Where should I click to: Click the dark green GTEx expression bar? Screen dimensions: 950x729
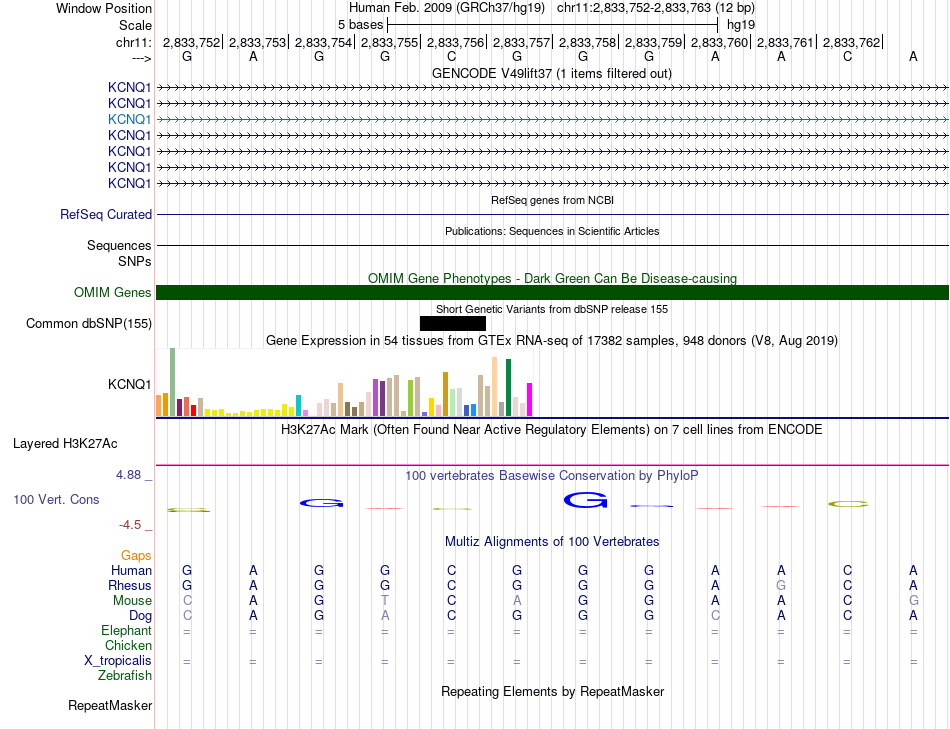[x=508, y=388]
